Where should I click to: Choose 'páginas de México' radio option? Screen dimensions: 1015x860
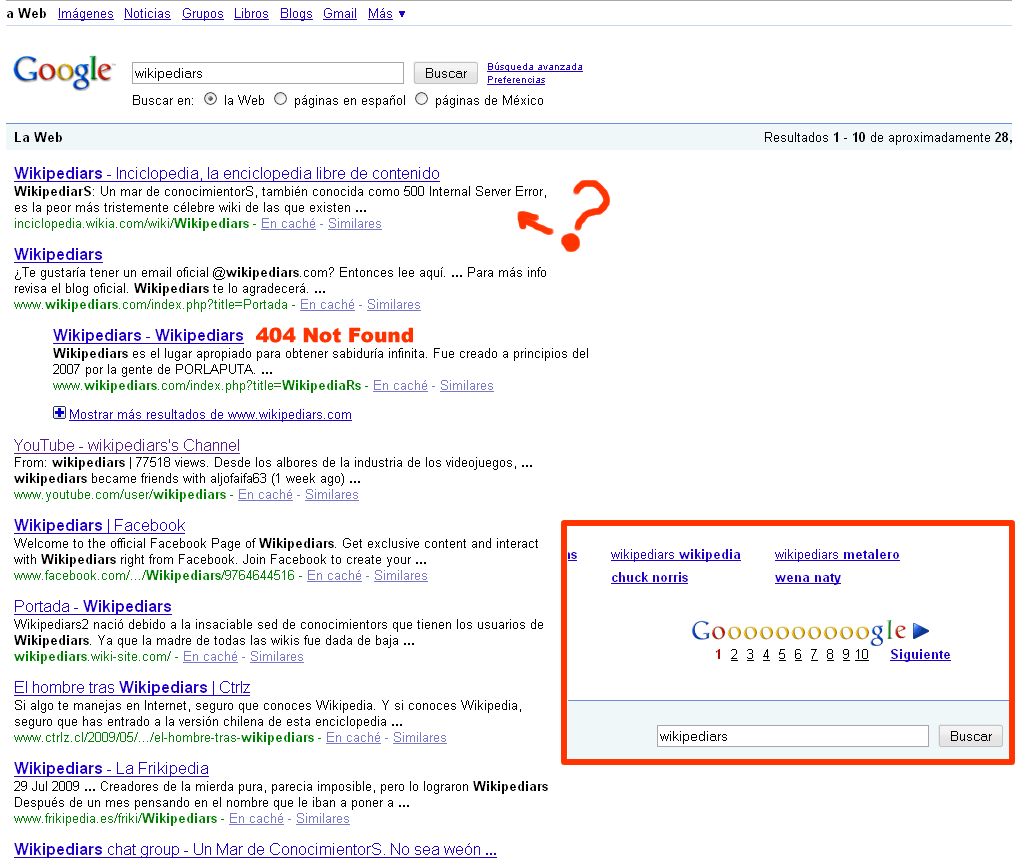421,100
